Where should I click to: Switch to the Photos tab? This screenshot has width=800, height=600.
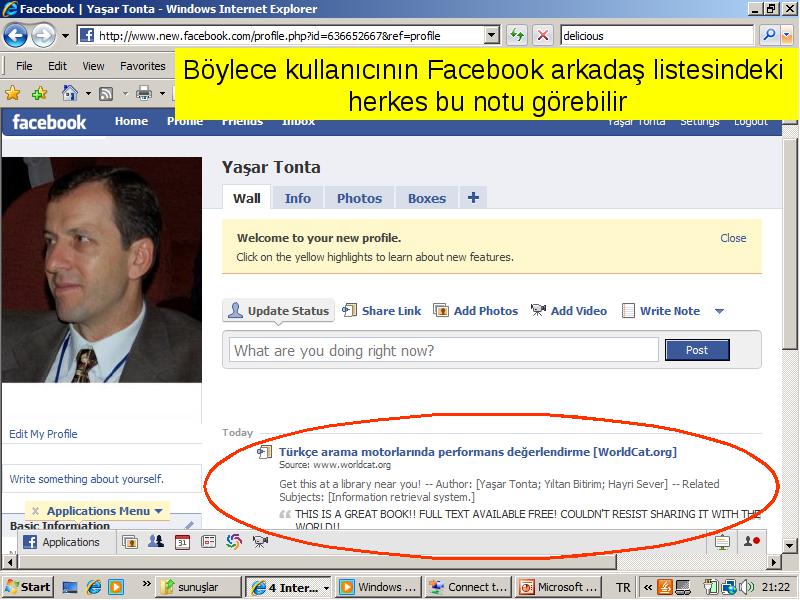click(359, 198)
